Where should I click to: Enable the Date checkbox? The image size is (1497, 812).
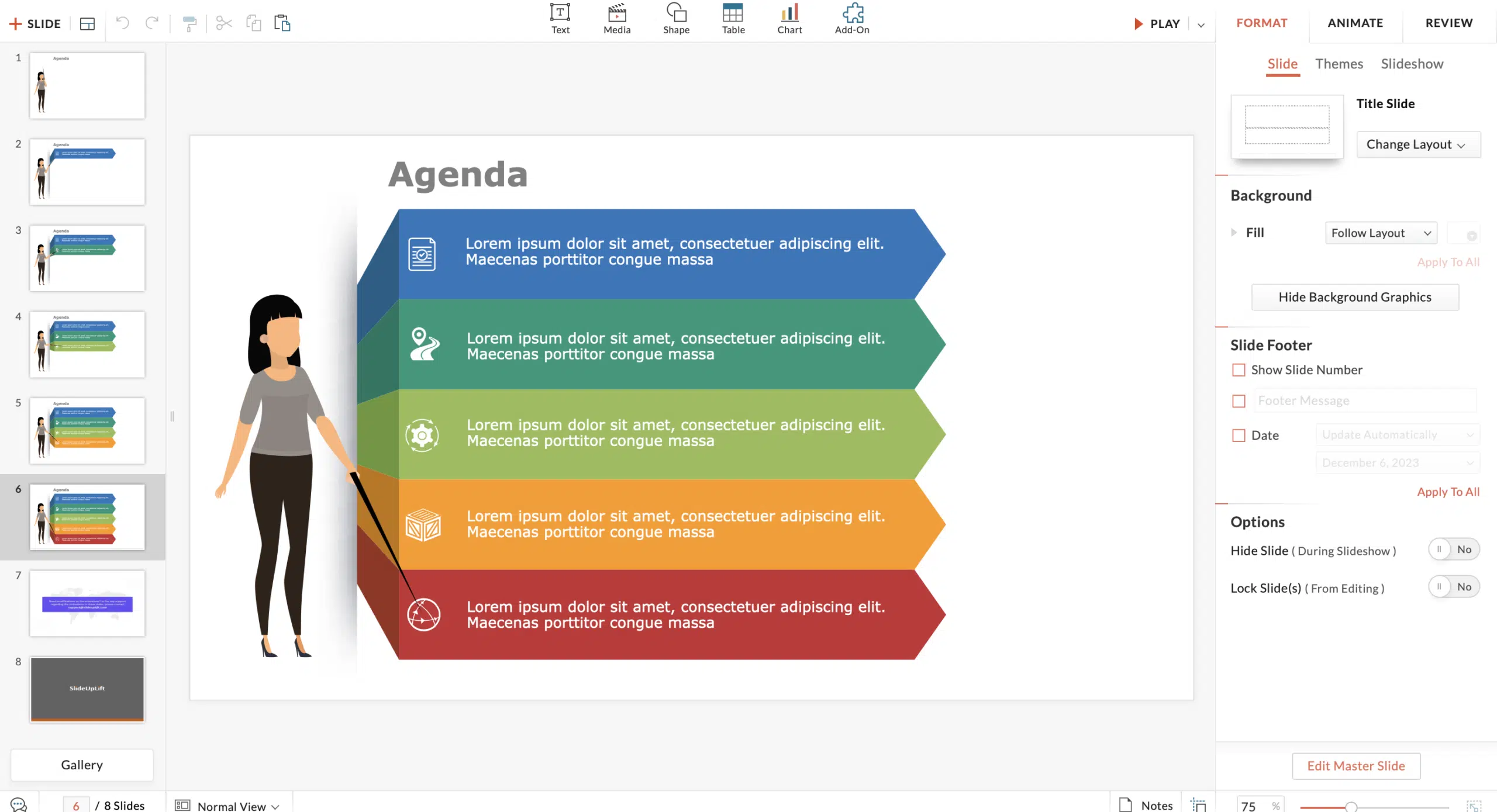tap(1239, 436)
